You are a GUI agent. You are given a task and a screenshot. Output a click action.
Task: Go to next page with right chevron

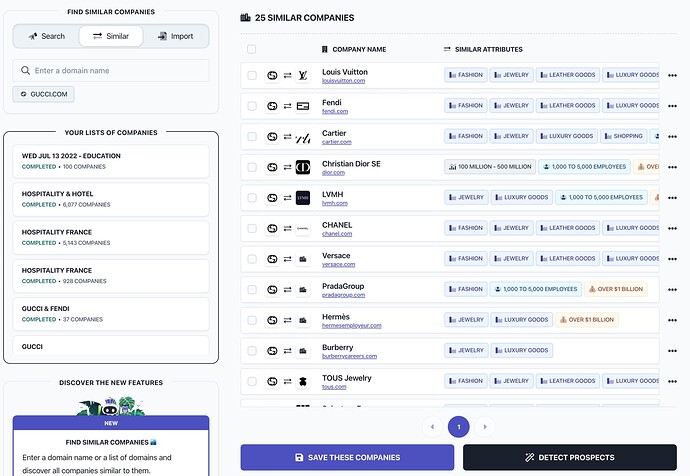pos(485,427)
